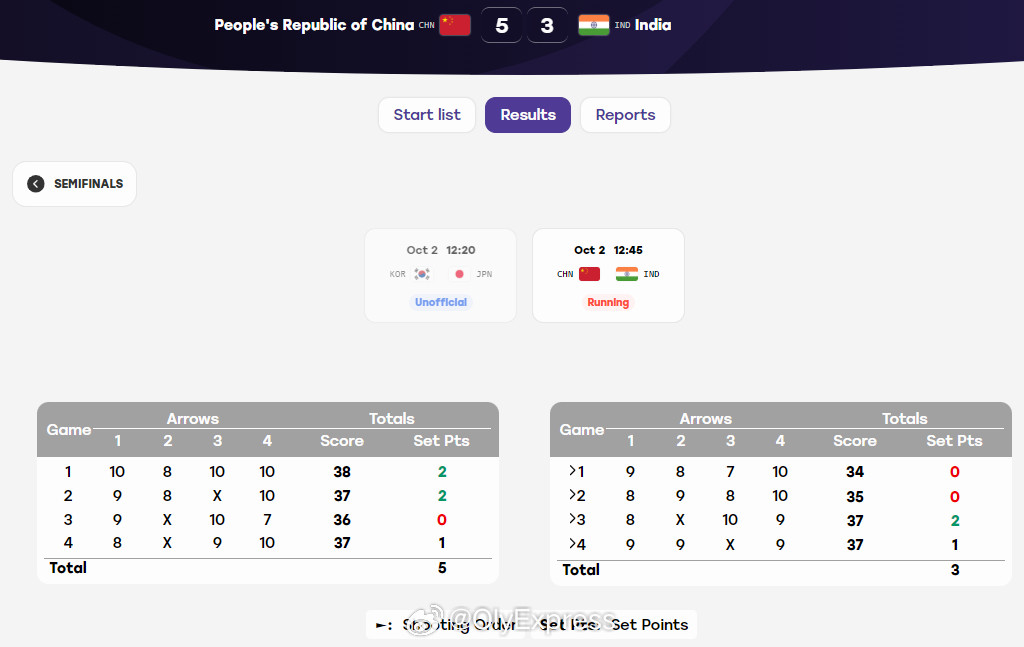Image resolution: width=1024 pixels, height=647 pixels.
Task: Click the India team name in header
Action: tap(653, 25)
